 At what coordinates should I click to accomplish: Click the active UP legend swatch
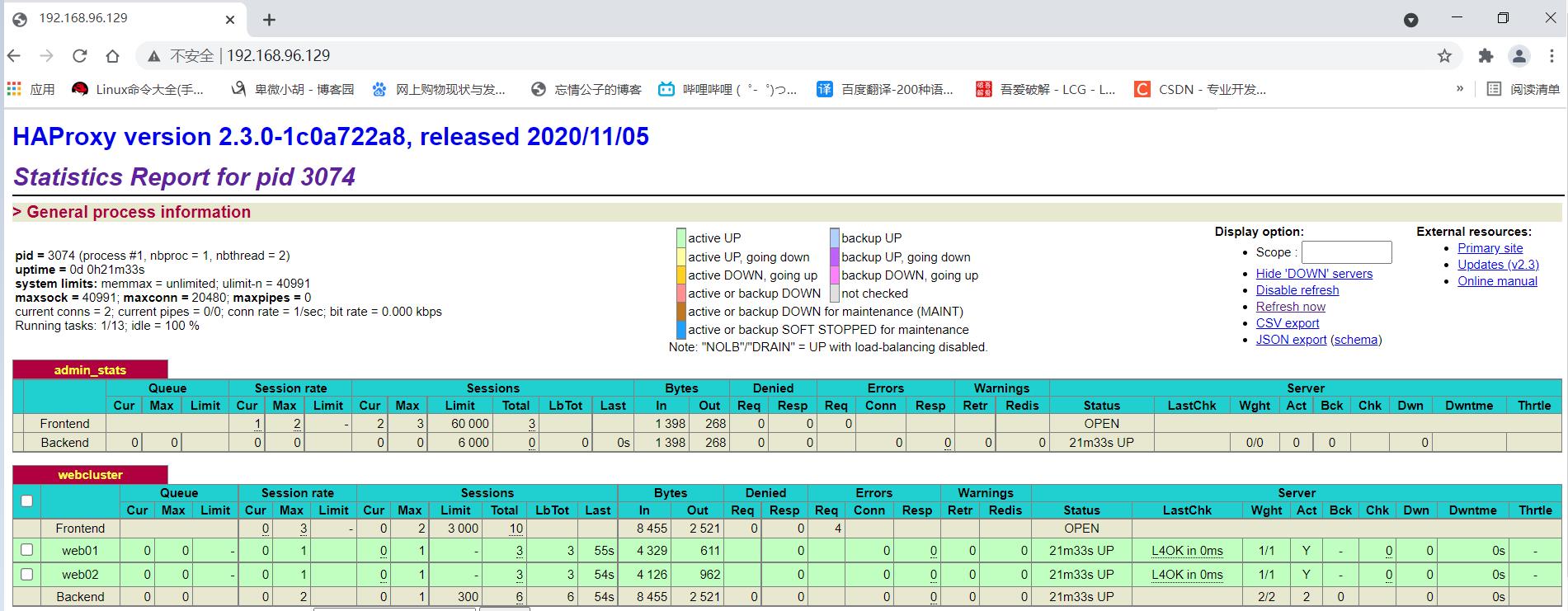click(x=681, y=238)
